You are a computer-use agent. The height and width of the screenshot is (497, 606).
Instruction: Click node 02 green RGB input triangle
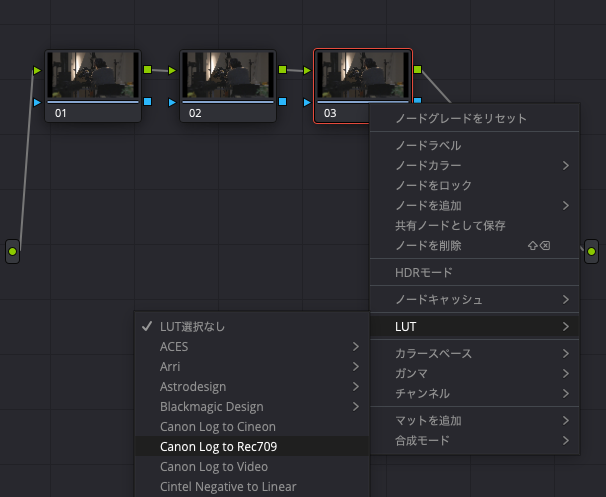[173, 71]
